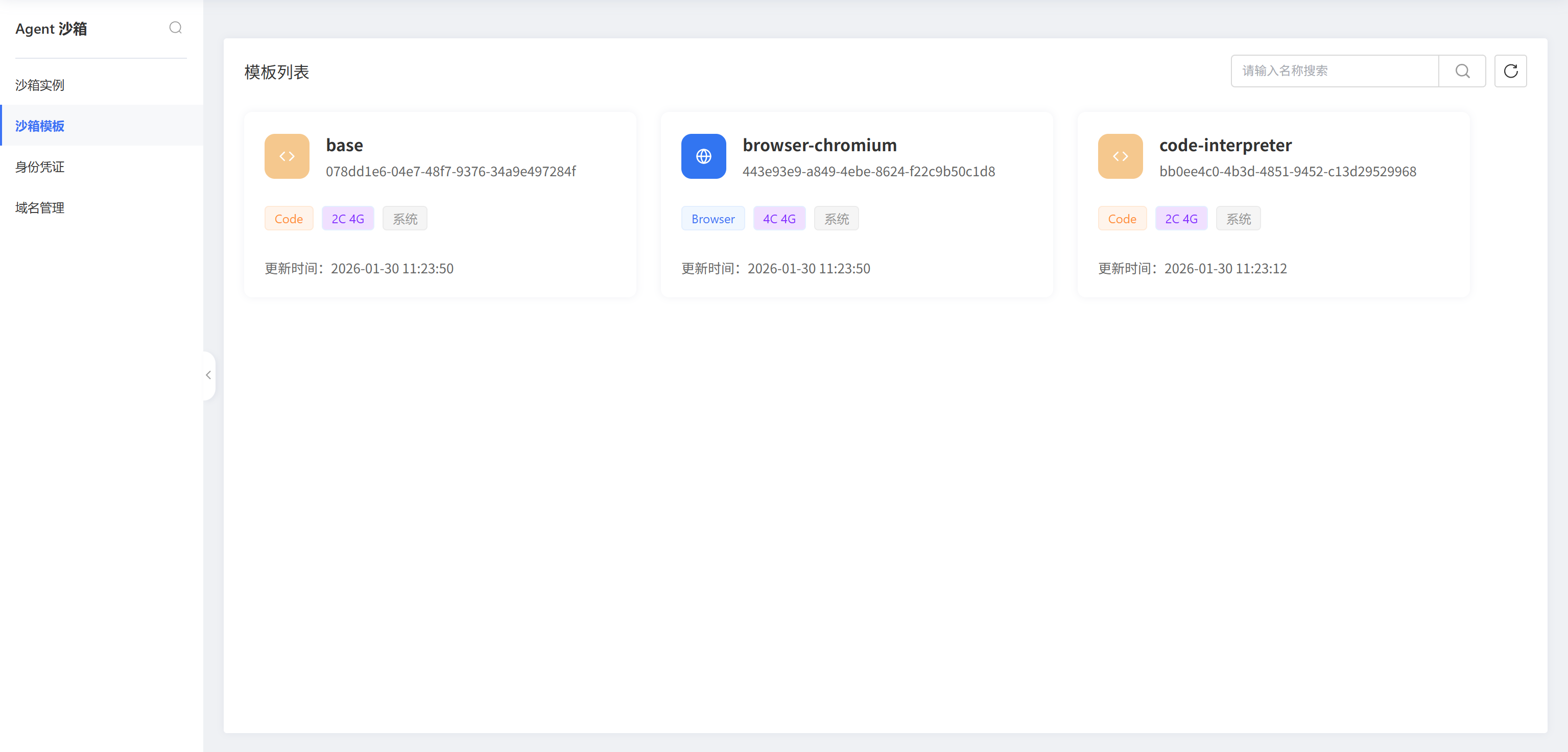Open the browser-chromium template title

click(819, 145)
